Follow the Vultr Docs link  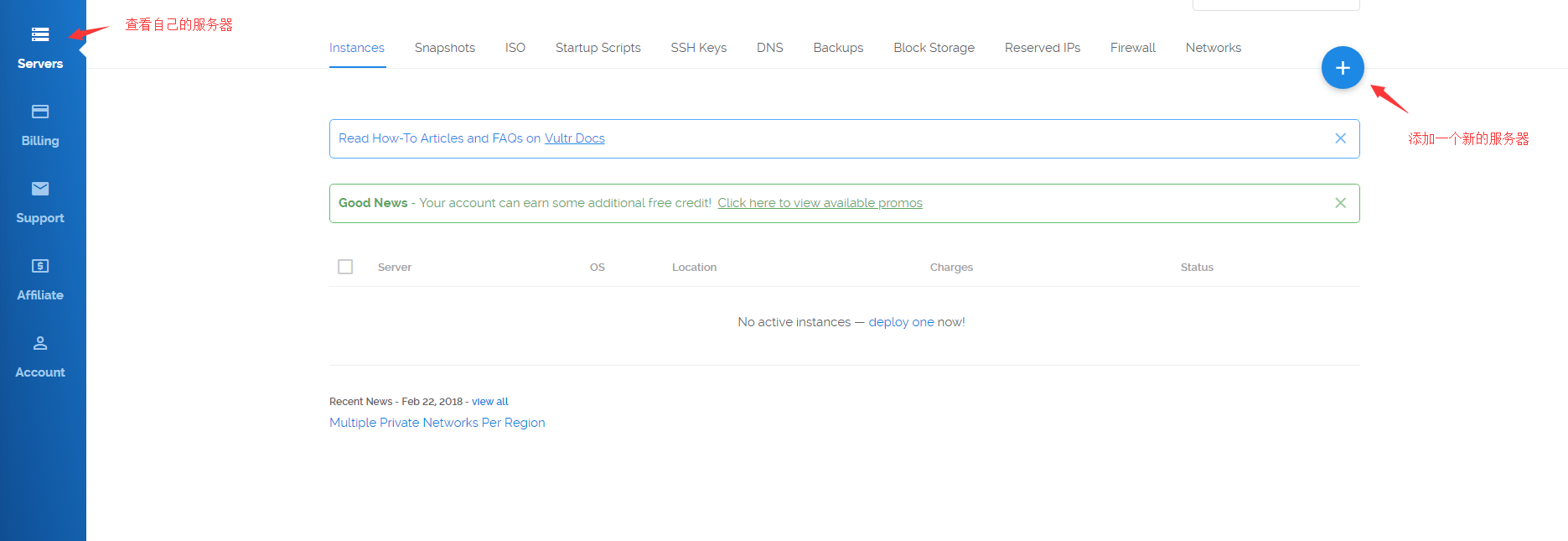[x=574, y=138]
